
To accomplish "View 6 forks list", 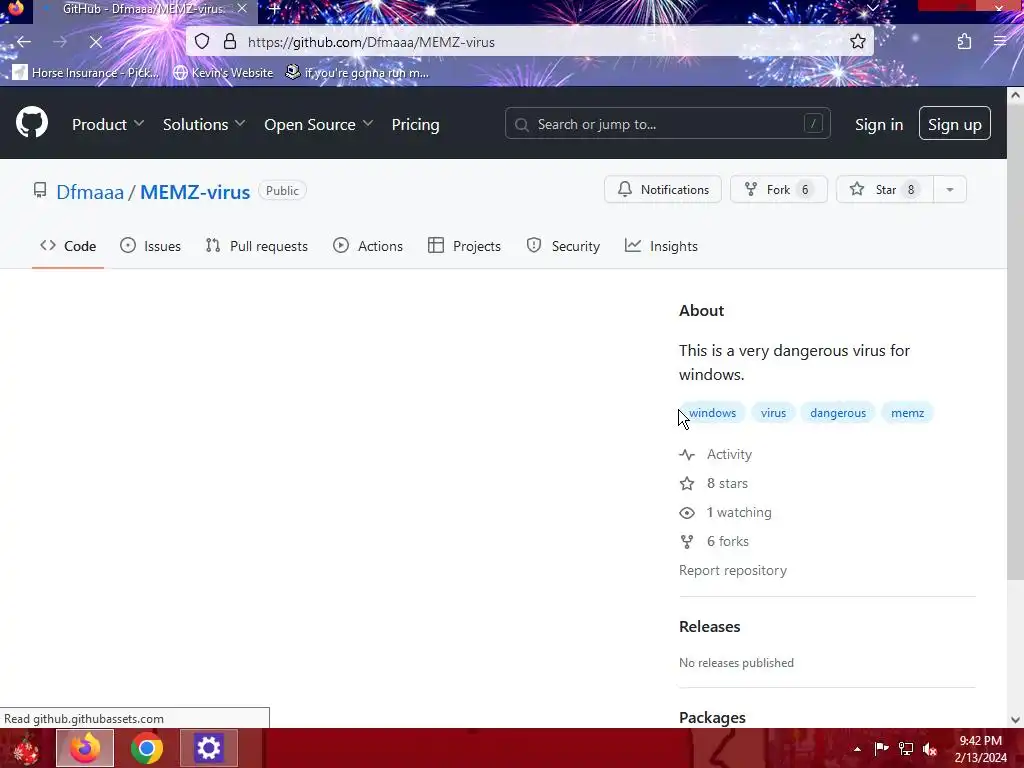I will (x=714, y=541).
